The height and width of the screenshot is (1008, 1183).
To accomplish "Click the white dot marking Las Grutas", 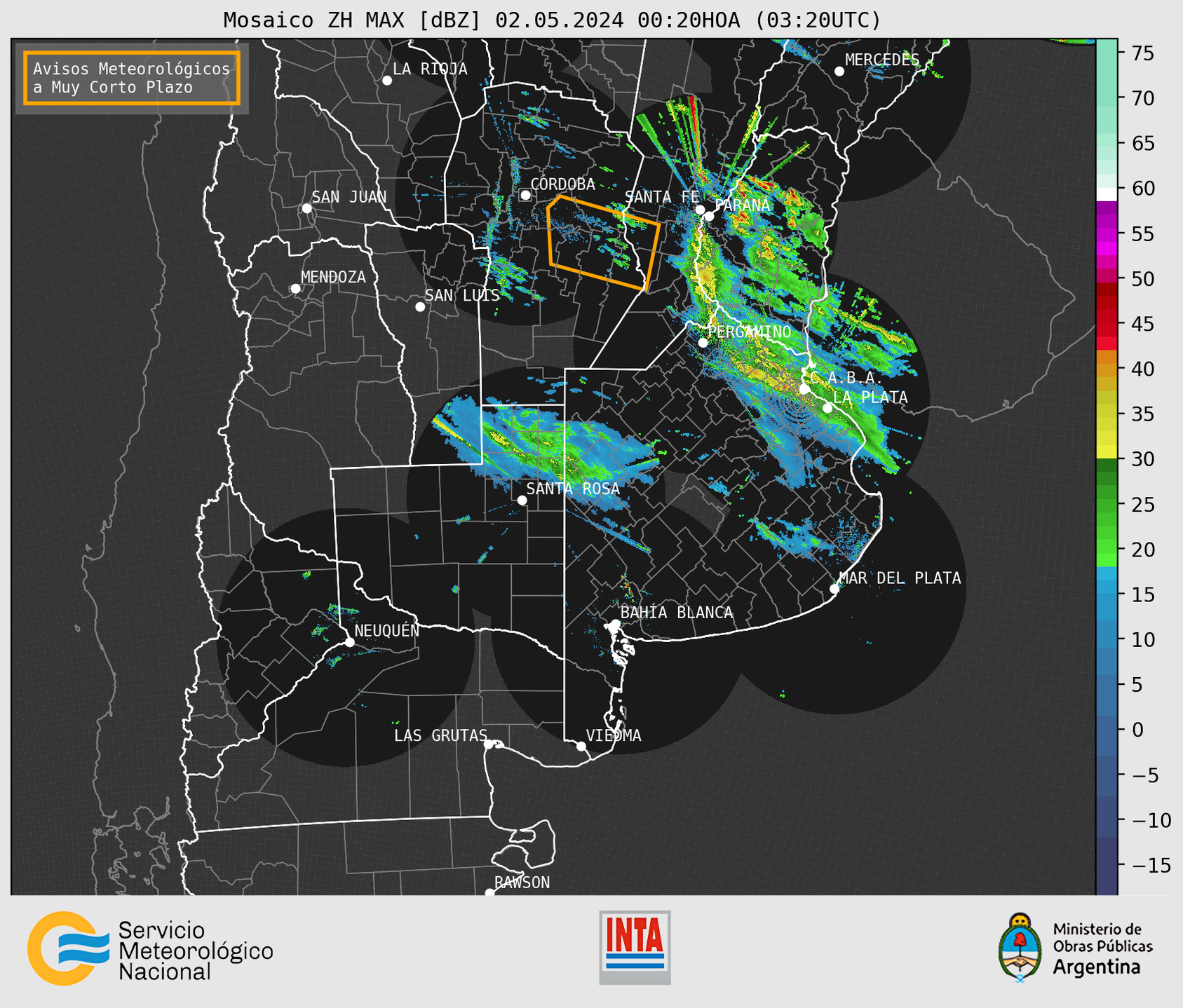I will 489,744.
